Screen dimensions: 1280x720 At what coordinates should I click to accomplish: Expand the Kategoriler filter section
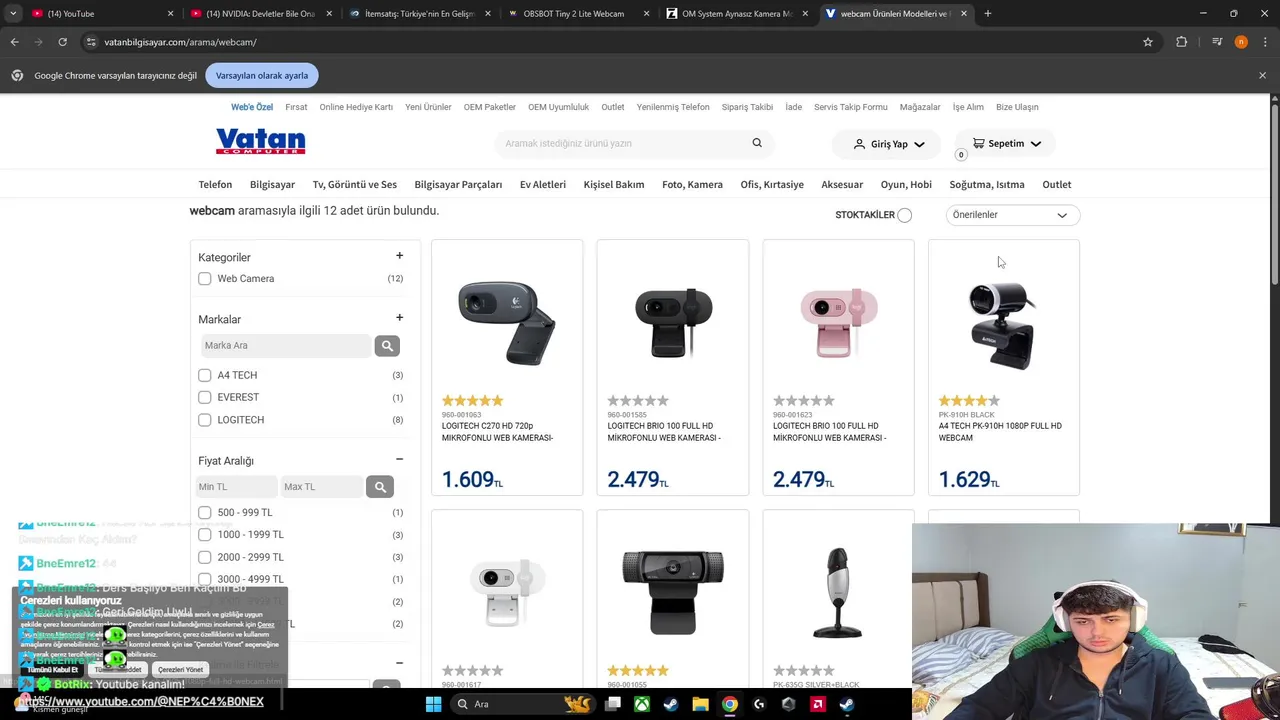(399, 256)
